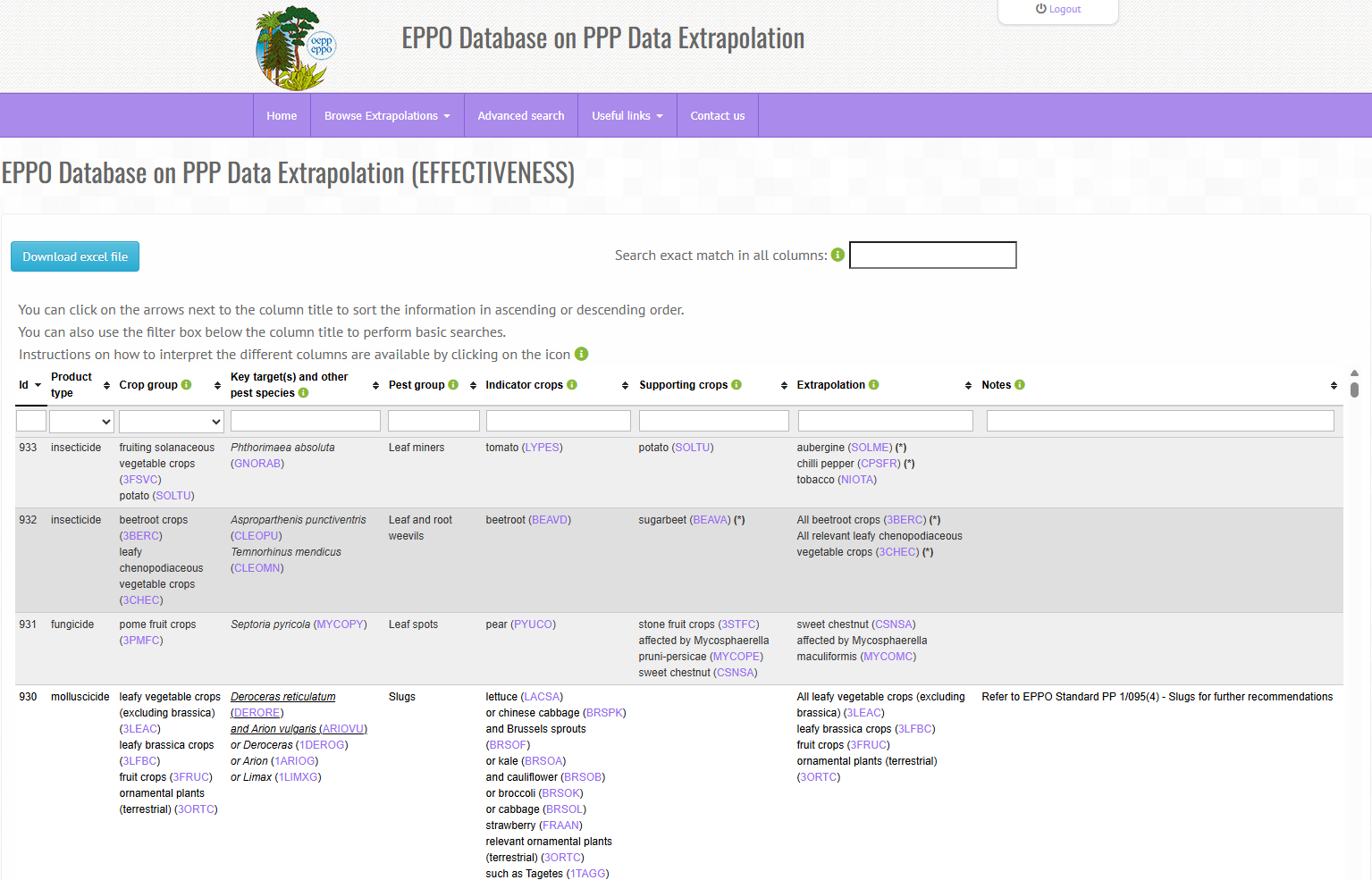1372x880 pixels.
Task: Open the Product type filter dropdown
Action: (x=81, y=421)
